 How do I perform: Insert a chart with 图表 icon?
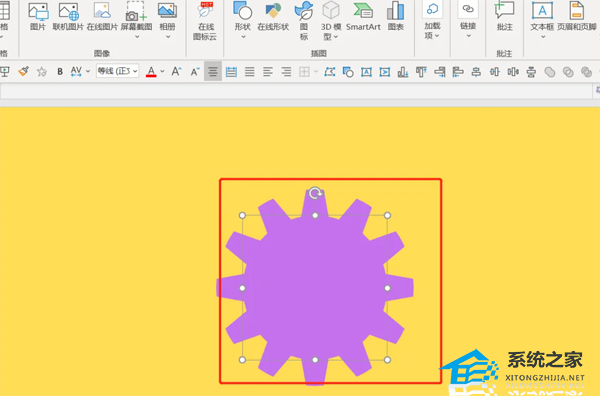coord(395,16)
